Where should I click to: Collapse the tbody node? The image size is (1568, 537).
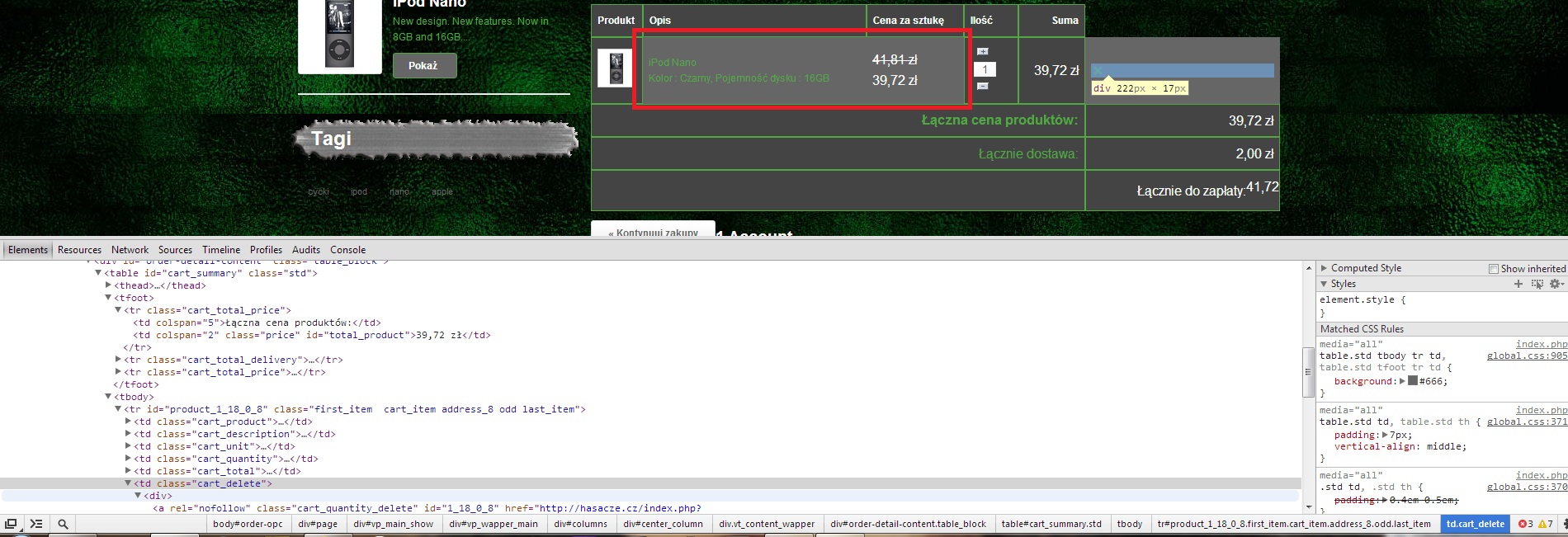108,397
